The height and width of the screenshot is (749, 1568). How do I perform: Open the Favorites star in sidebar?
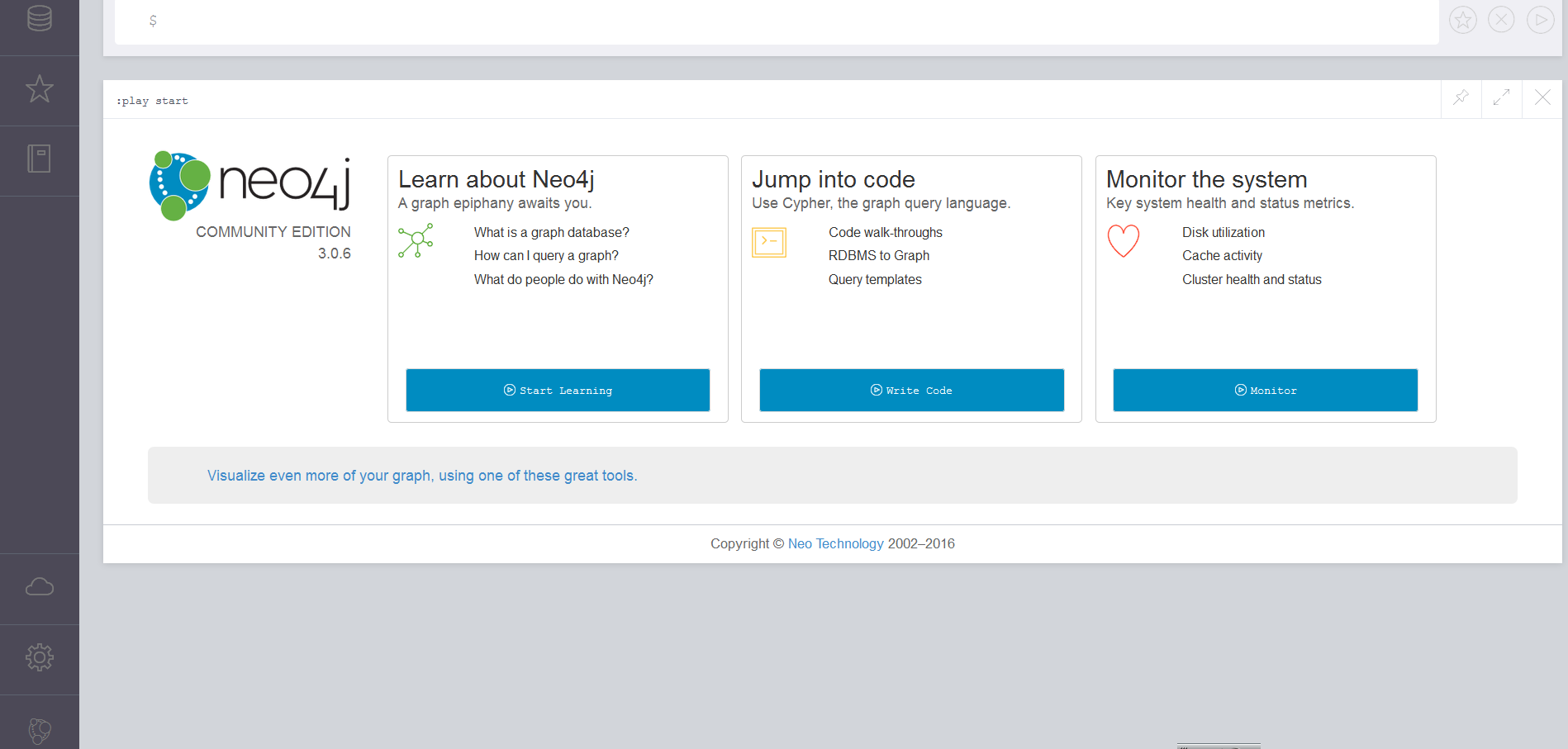pyautogui.click(x=40, y=89)
